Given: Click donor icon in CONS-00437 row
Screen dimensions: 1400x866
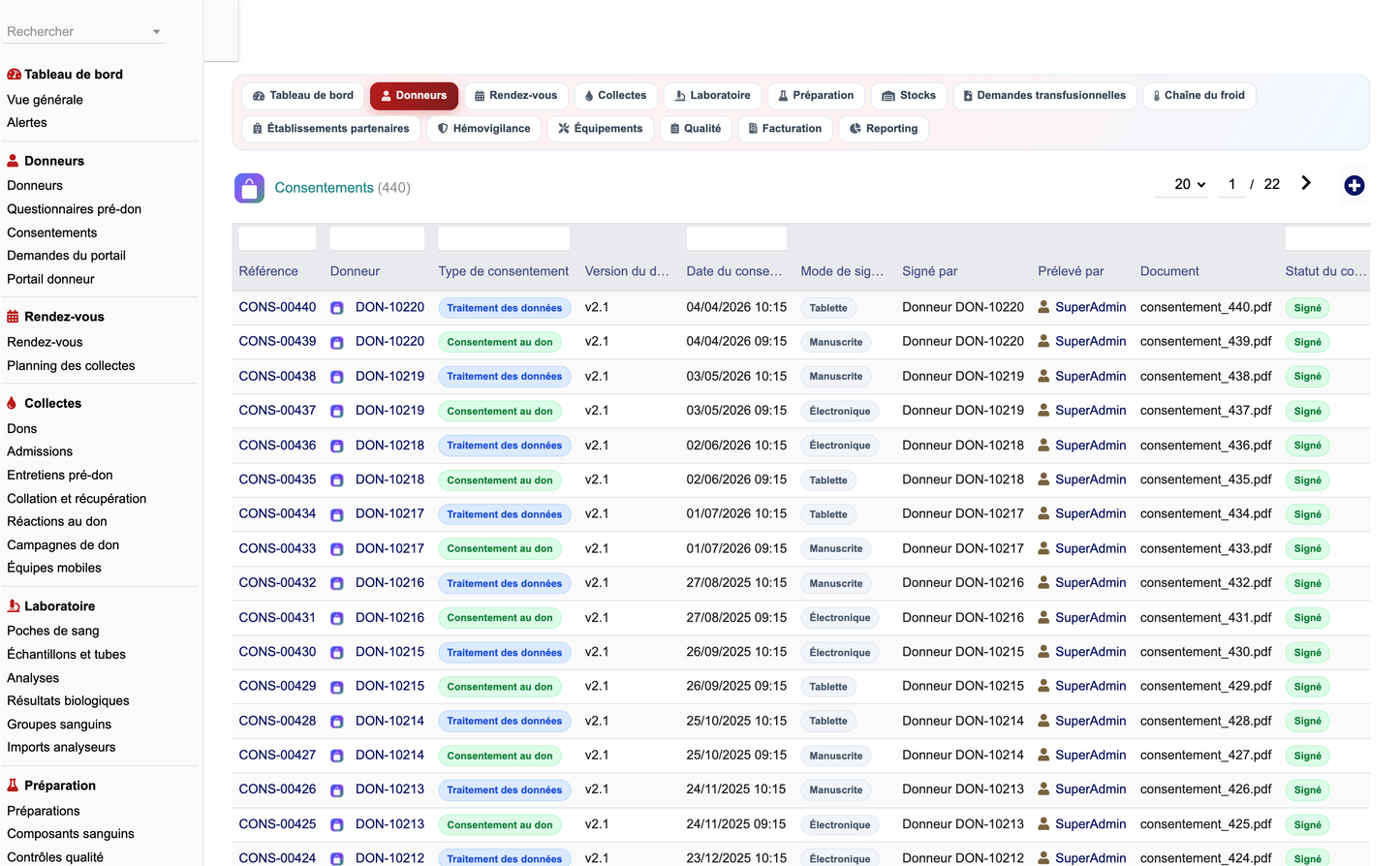Looking at the screenshot, I should [337, 411].
